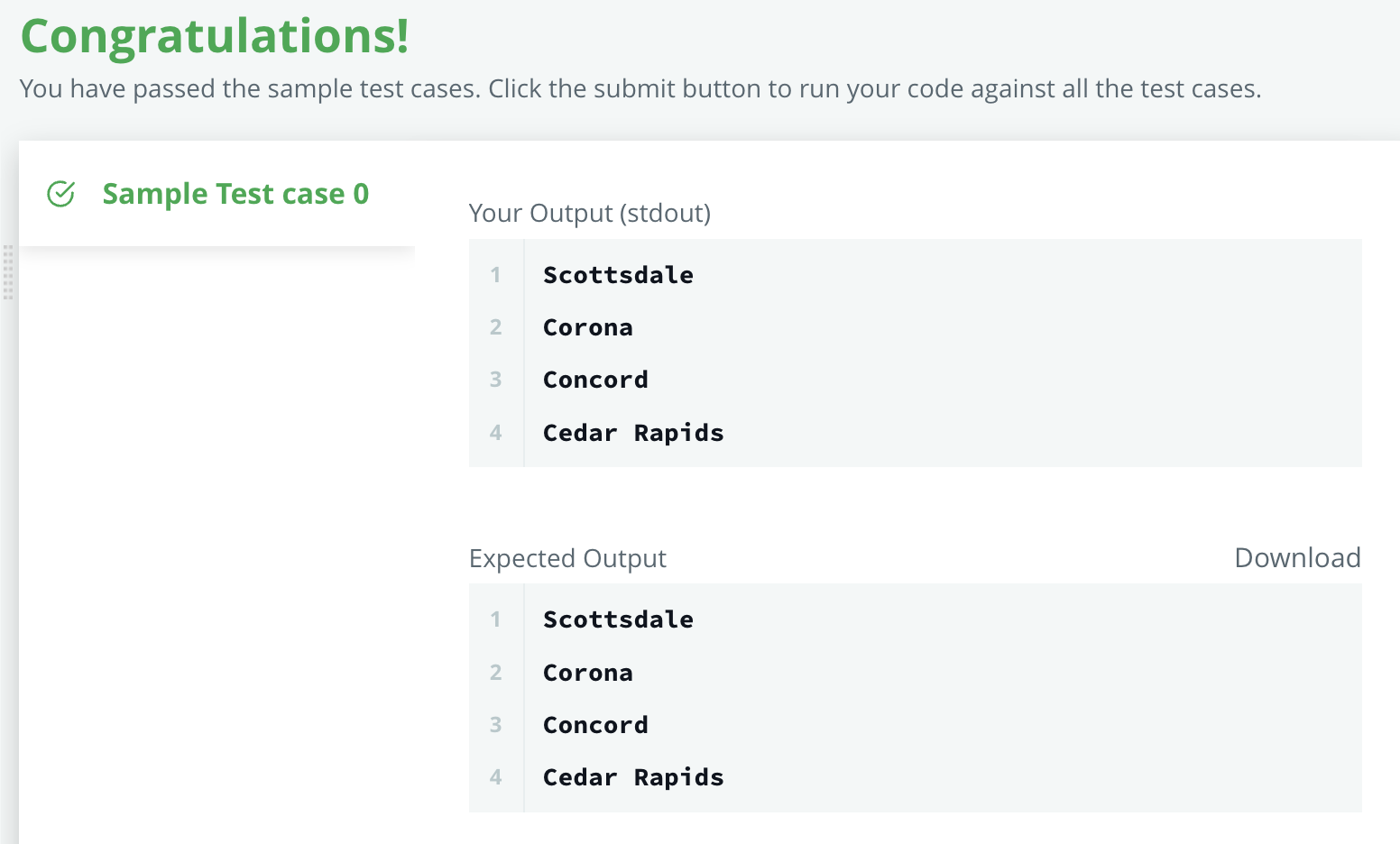Click Concord in your output panel
This screenshot has width=1400, height=844.
[x=595, y=380]
